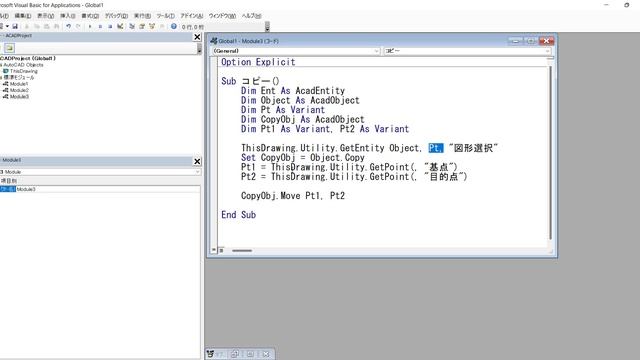Click the 'Set CopyObj = Object.Copy' line
This screenshot has height=360, width=640.
point(302,158)
